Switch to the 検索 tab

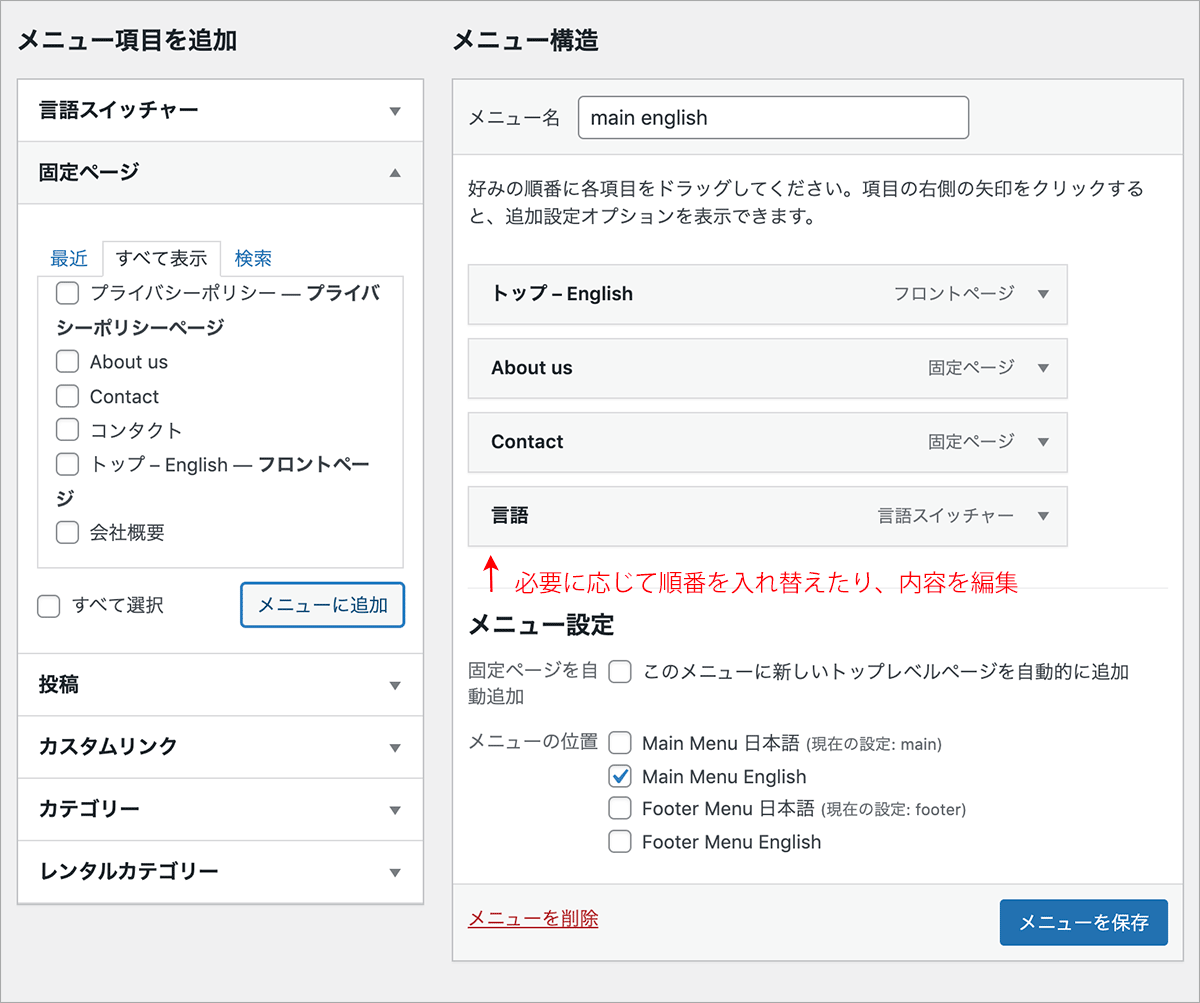coord(253,259)
